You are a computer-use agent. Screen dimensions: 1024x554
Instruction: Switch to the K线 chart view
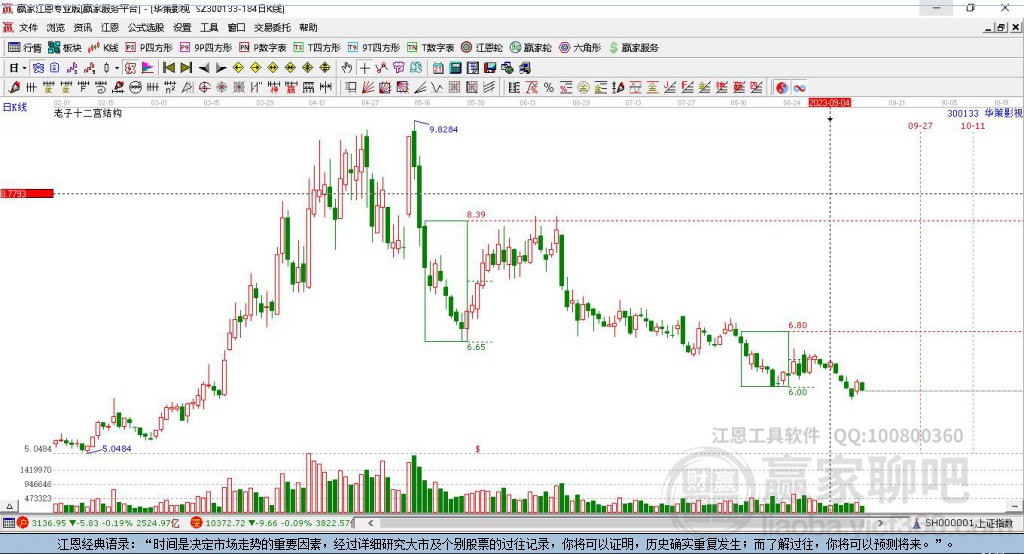click(x=103, y=48)
